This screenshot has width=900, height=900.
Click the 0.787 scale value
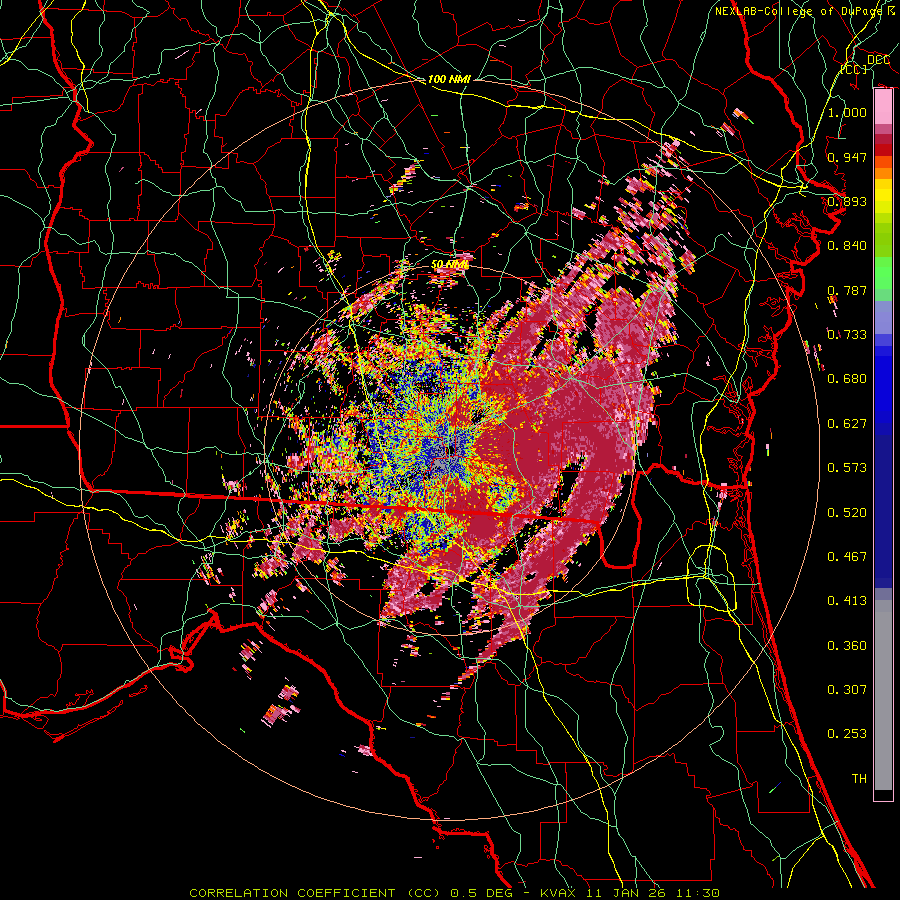[847, 290]
